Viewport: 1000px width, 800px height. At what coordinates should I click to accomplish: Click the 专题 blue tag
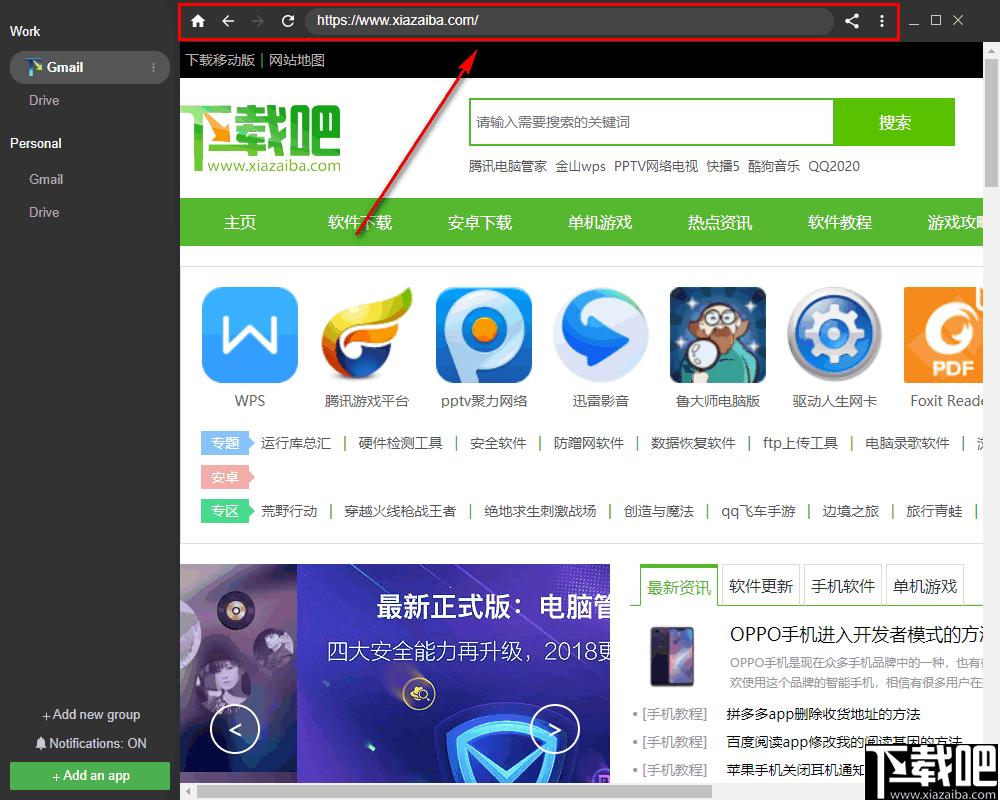[227, 443]
